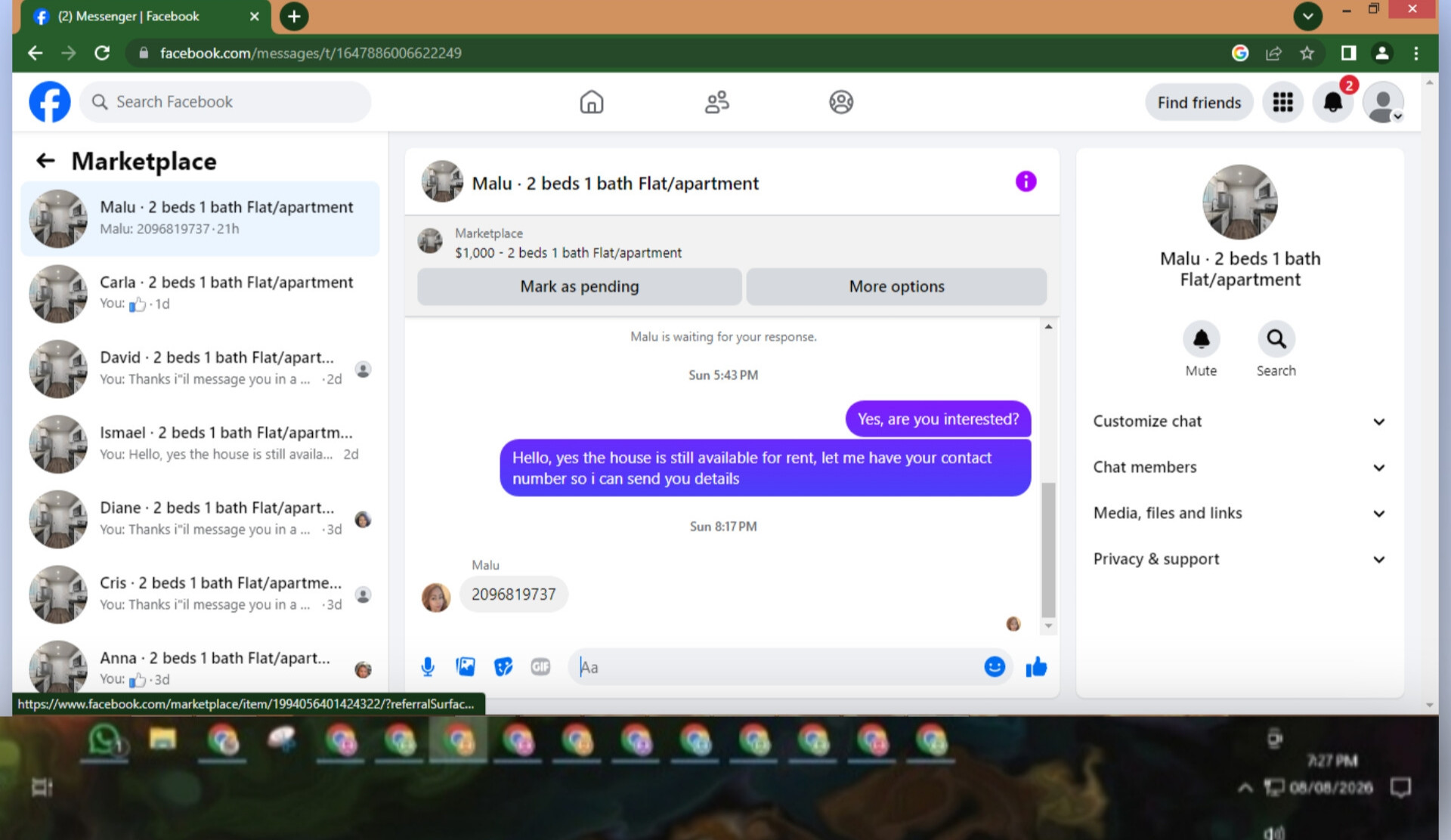The image size is (1451, 840).
Task: Open the Facebook menu grid icon
Action: pyautogui.click(x=1282, y=102)
